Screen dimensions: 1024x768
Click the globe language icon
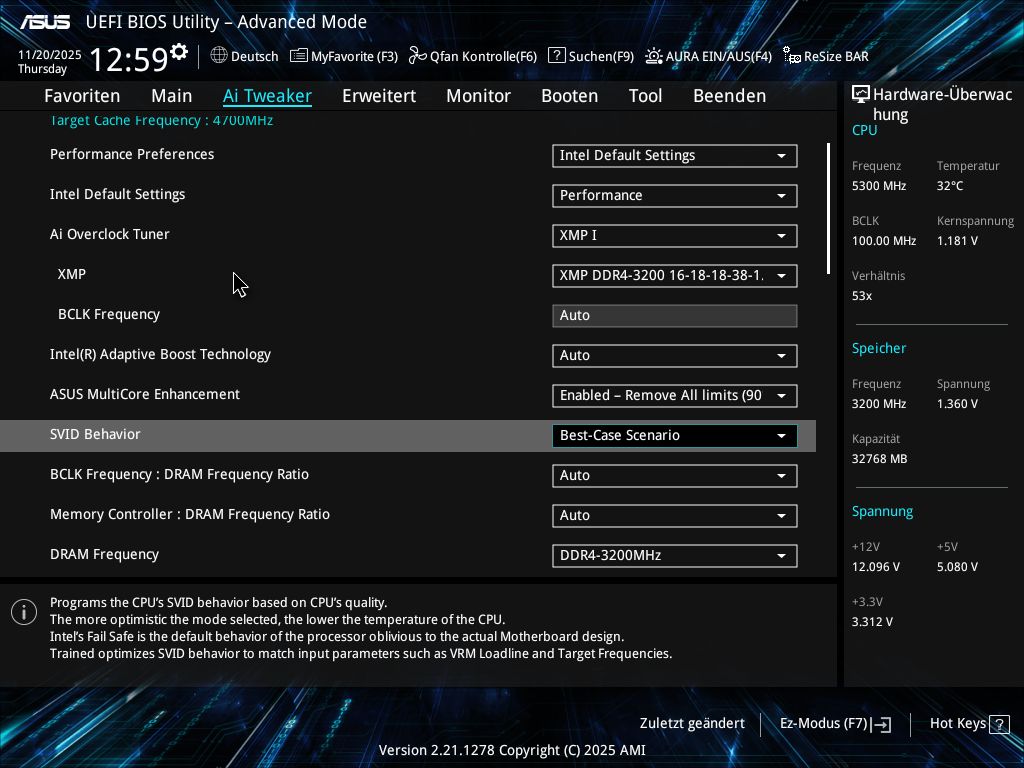(x=219, y=56)
